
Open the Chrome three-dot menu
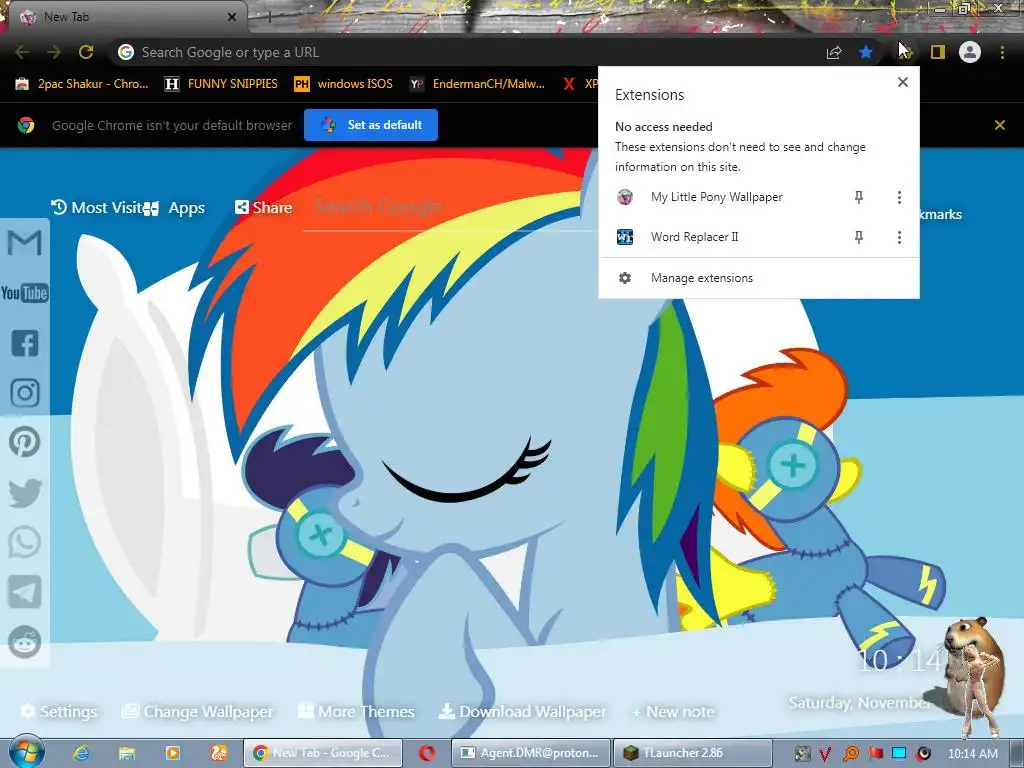pos(1002,52)
